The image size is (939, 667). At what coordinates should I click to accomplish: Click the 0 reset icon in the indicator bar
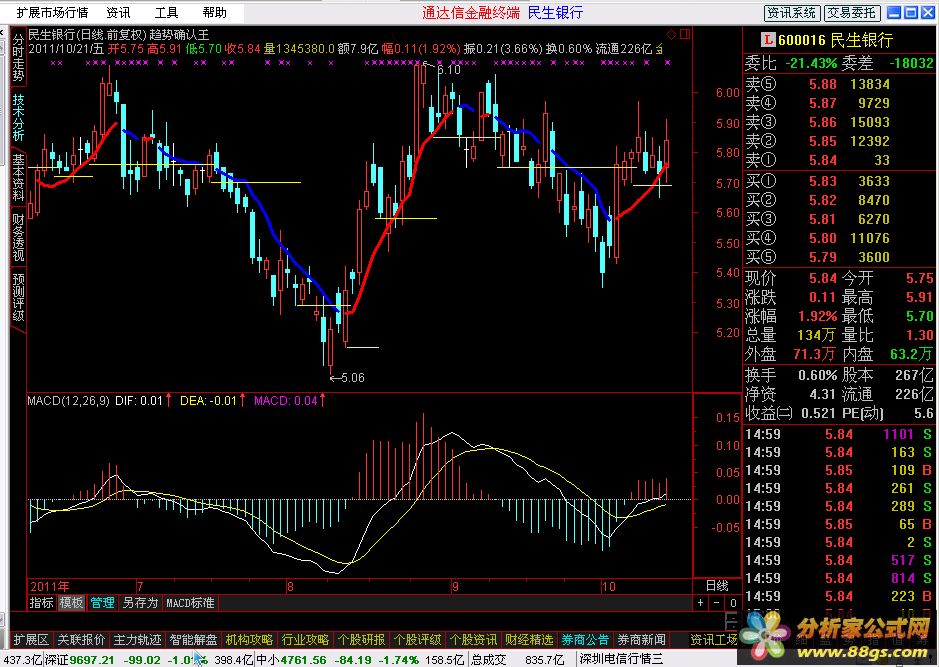(733, 603)
